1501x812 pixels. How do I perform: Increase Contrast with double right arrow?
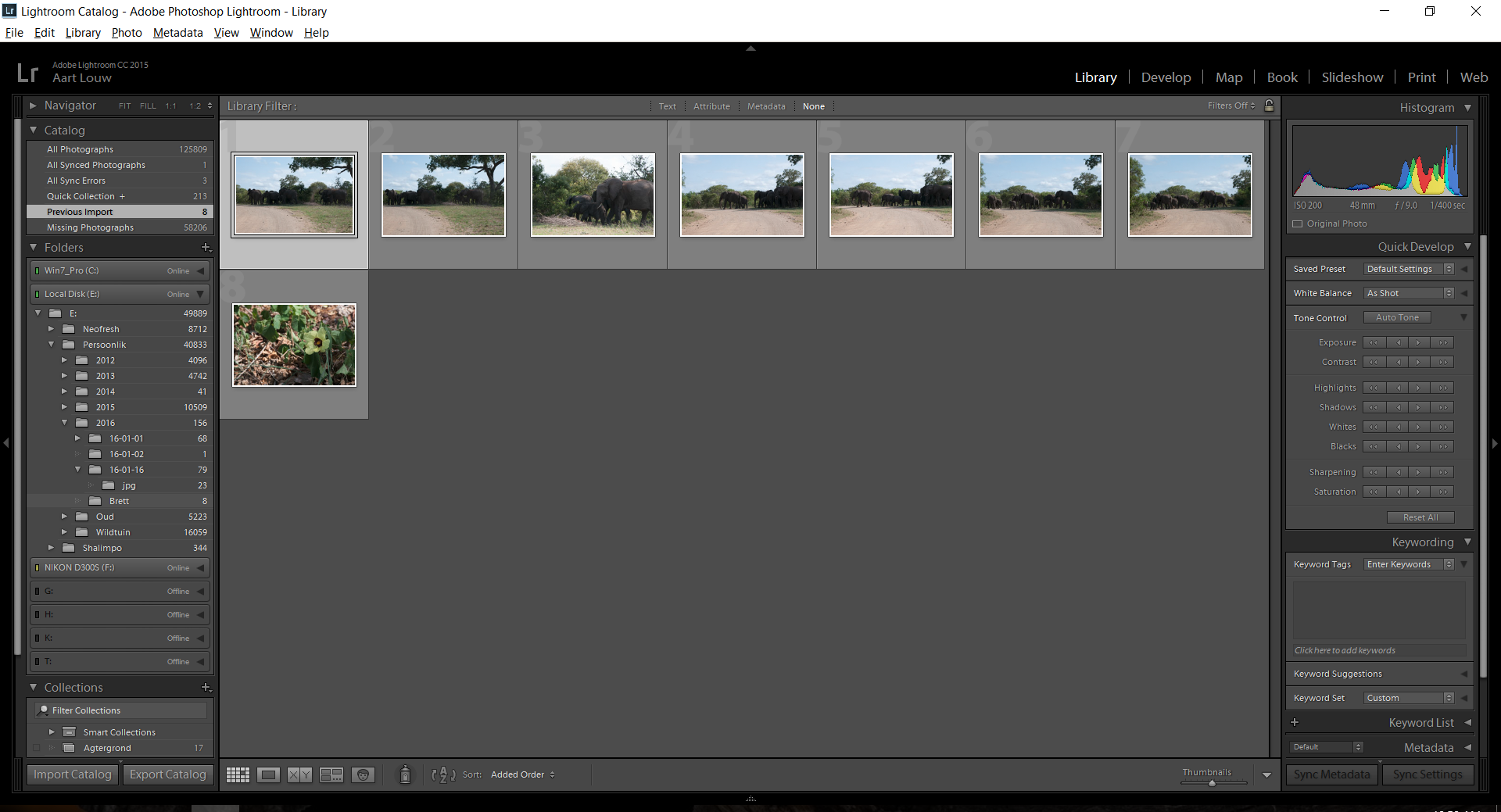coord(1443,362)
